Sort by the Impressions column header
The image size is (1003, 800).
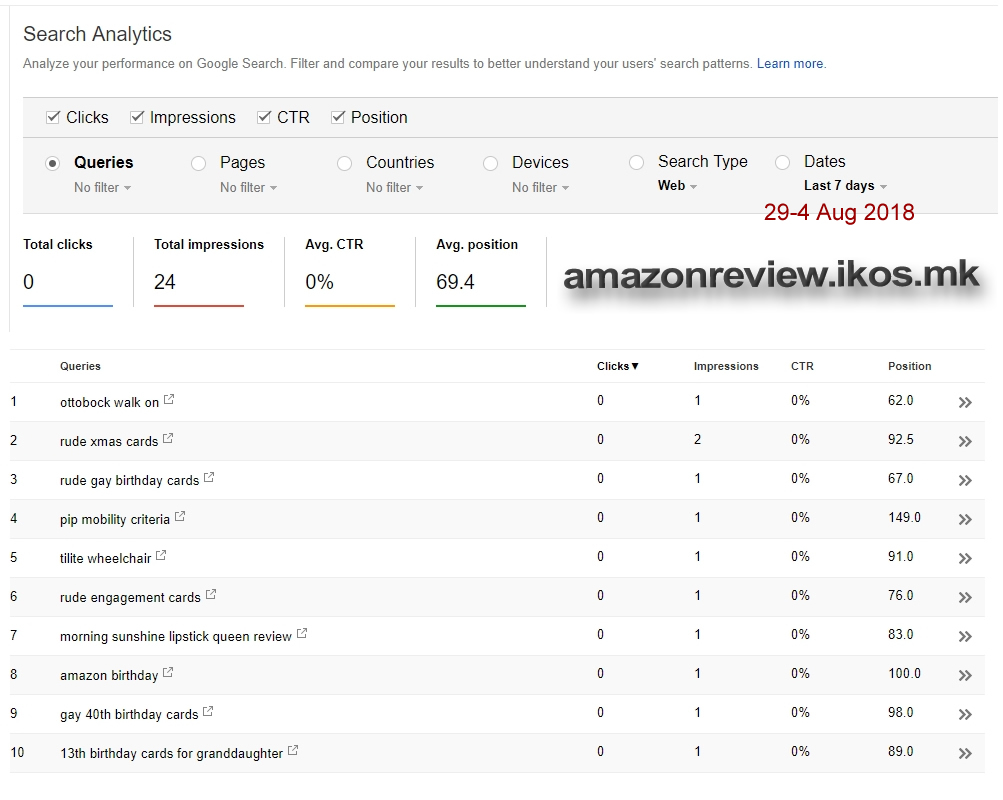pos(725,366)
